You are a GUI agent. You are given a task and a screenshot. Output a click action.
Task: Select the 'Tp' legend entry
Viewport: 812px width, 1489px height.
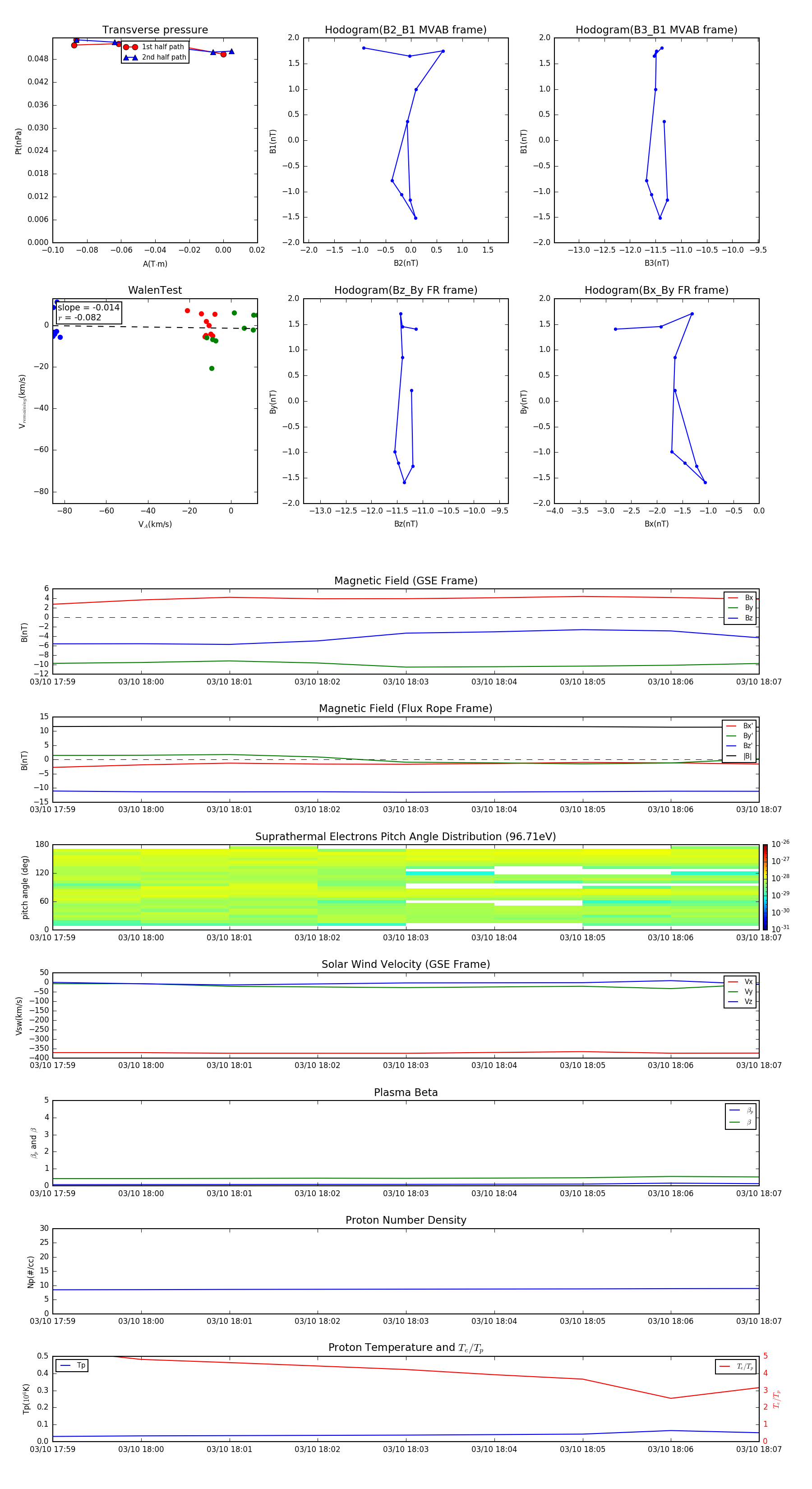[x=72, y=1365]
